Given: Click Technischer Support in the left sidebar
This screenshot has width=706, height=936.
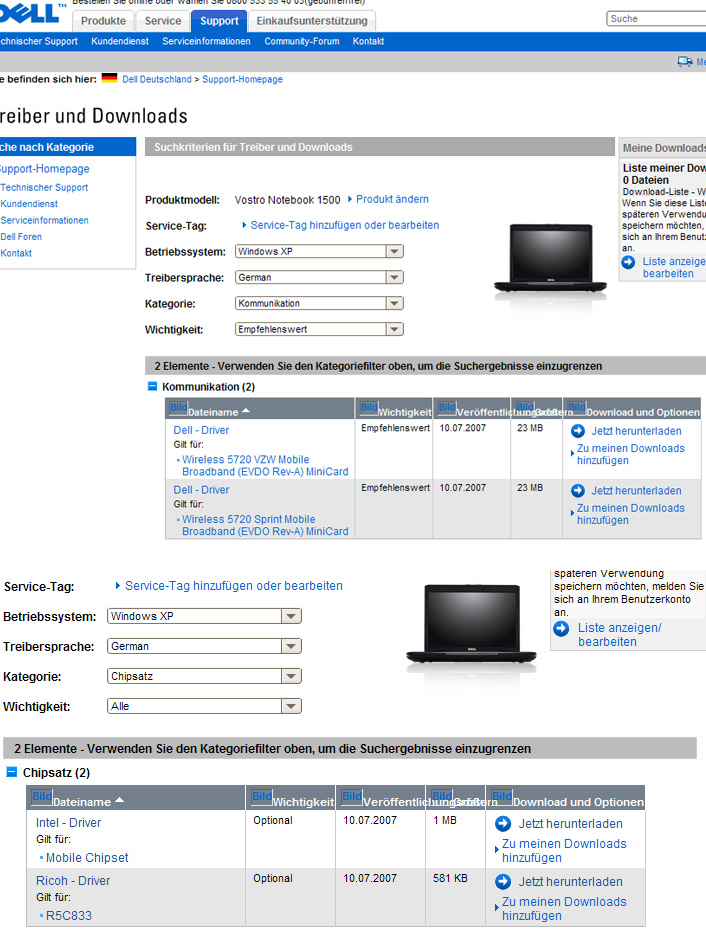Looking at the screenshot, I should click(44, 187).
